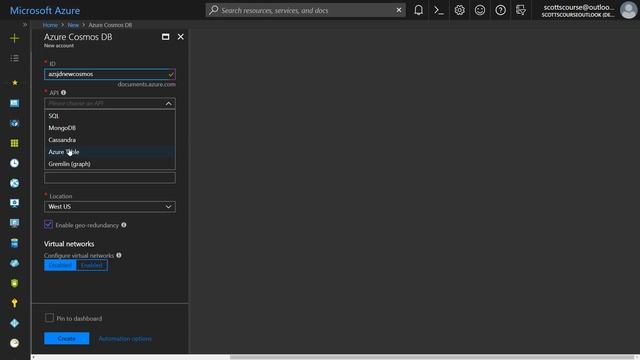Open Virtual machines monitor icon
This screenshot has height=360, width=640.
coord(14,203)
